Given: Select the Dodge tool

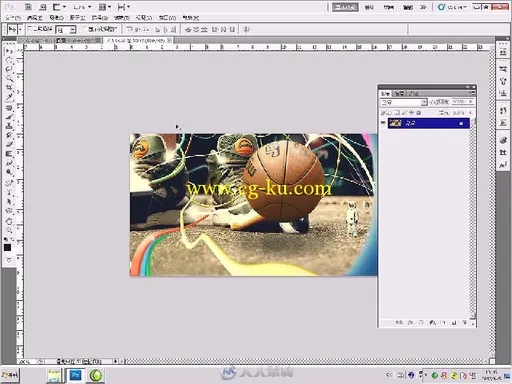Looking at the screenshot, I should (9, 172).
